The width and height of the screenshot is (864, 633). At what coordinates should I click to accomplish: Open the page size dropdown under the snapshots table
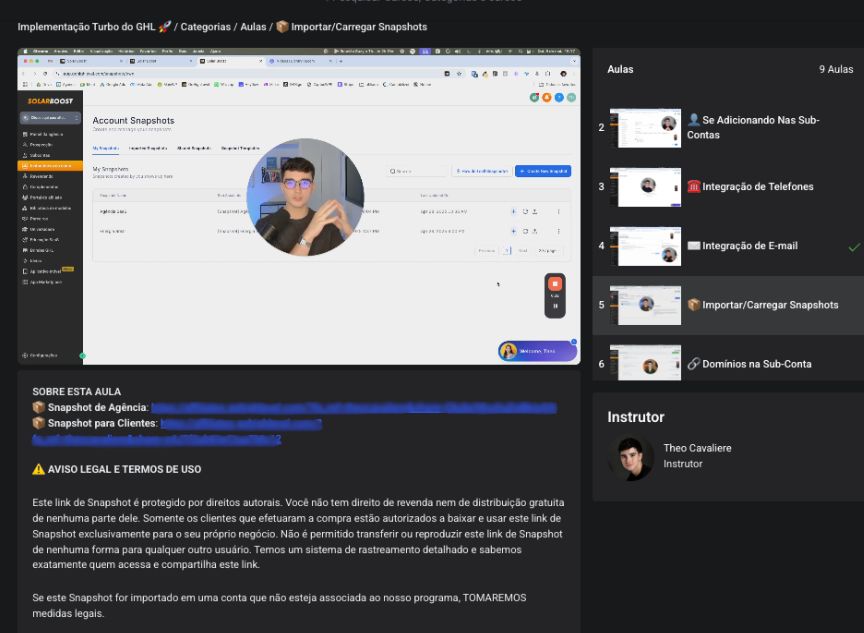coord(548,251)
